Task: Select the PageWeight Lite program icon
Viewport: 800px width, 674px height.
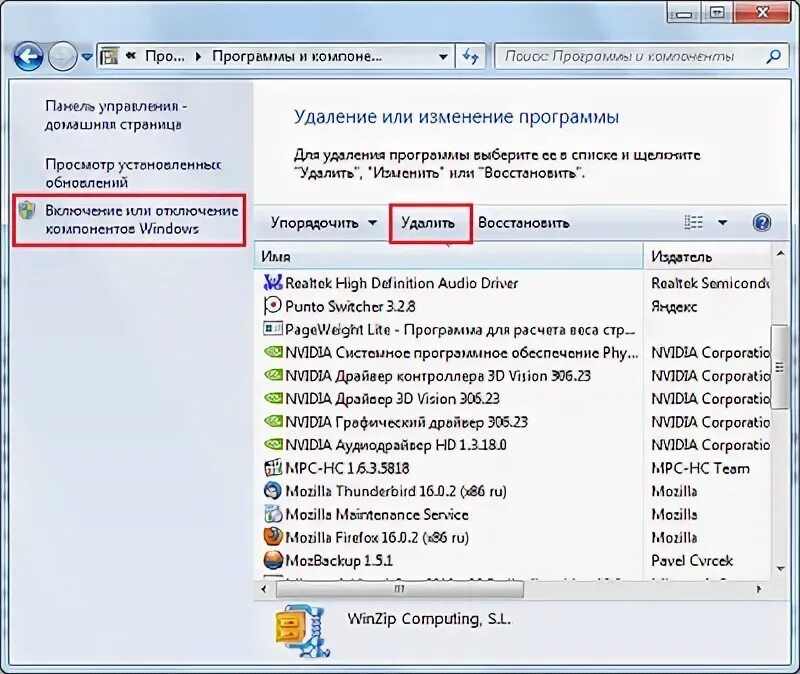Action: 273,329
